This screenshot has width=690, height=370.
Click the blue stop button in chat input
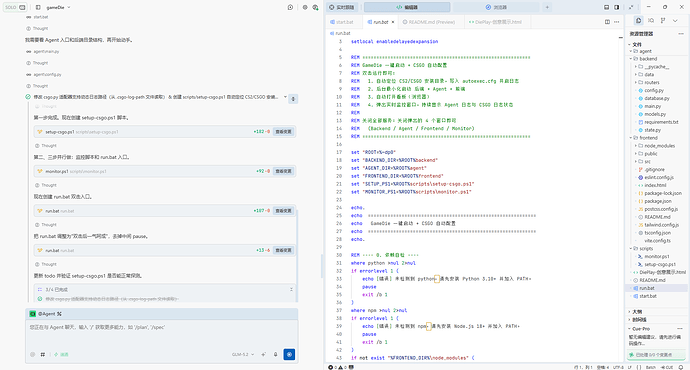tap(289, 354)
